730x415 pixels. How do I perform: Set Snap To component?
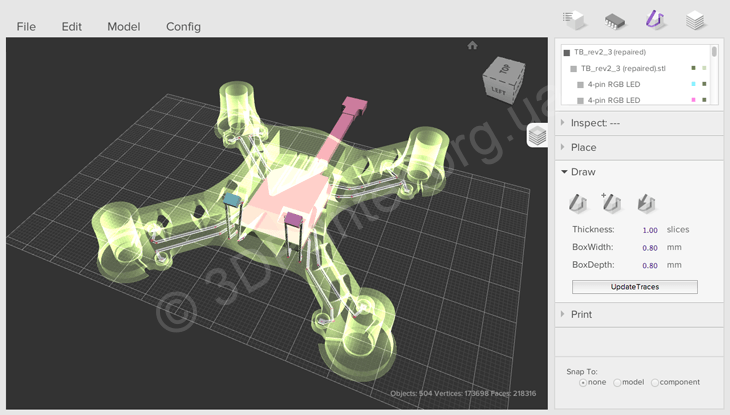[x=655, y=383]
